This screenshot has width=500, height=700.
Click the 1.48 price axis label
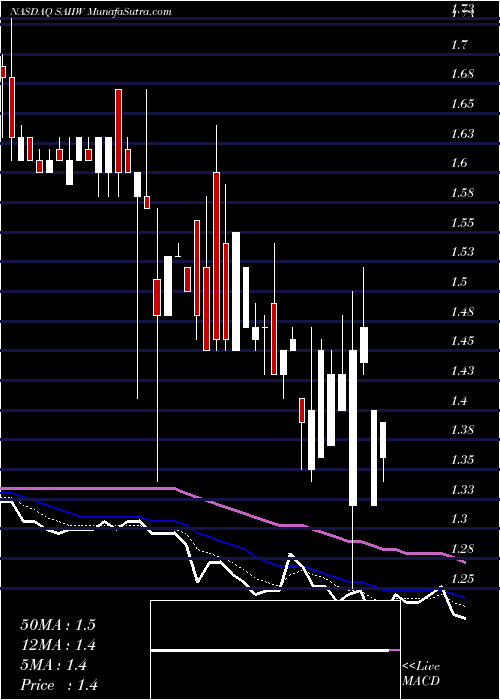coord(464,311)
